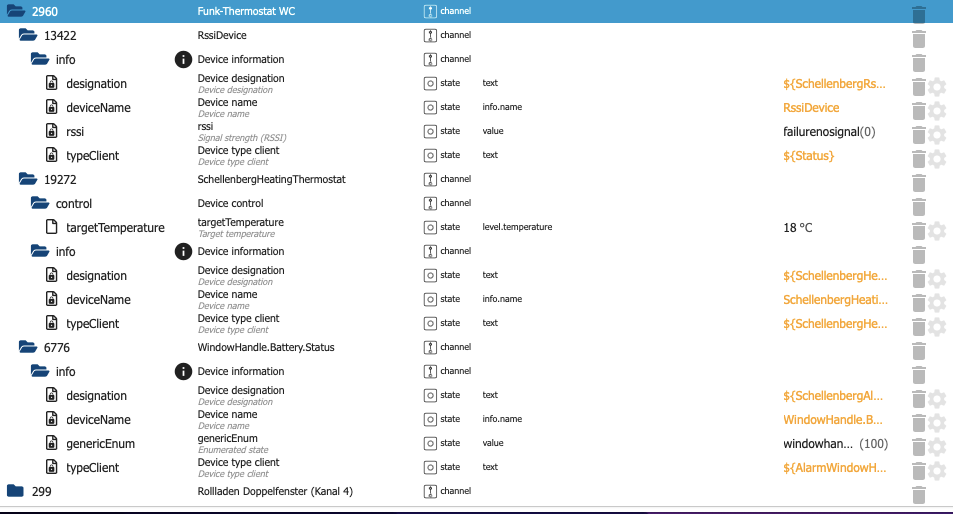Delete the genericEnum state

(918, 447)
